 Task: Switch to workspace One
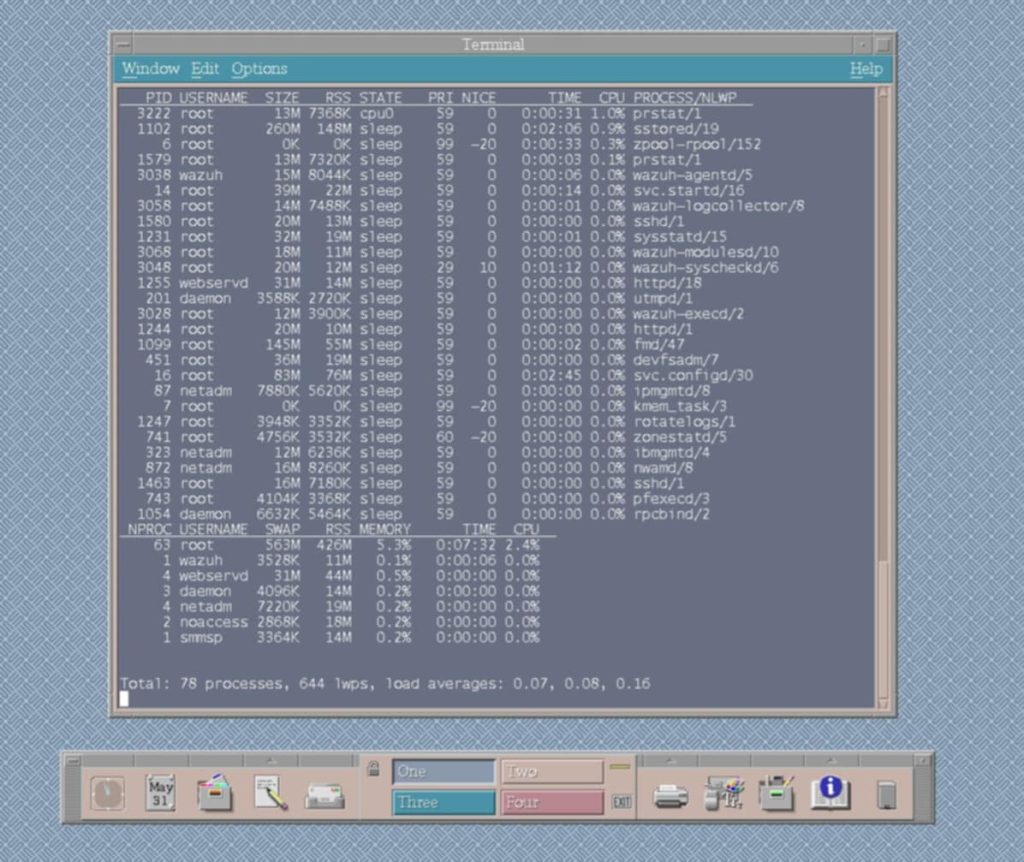[444, 772]
